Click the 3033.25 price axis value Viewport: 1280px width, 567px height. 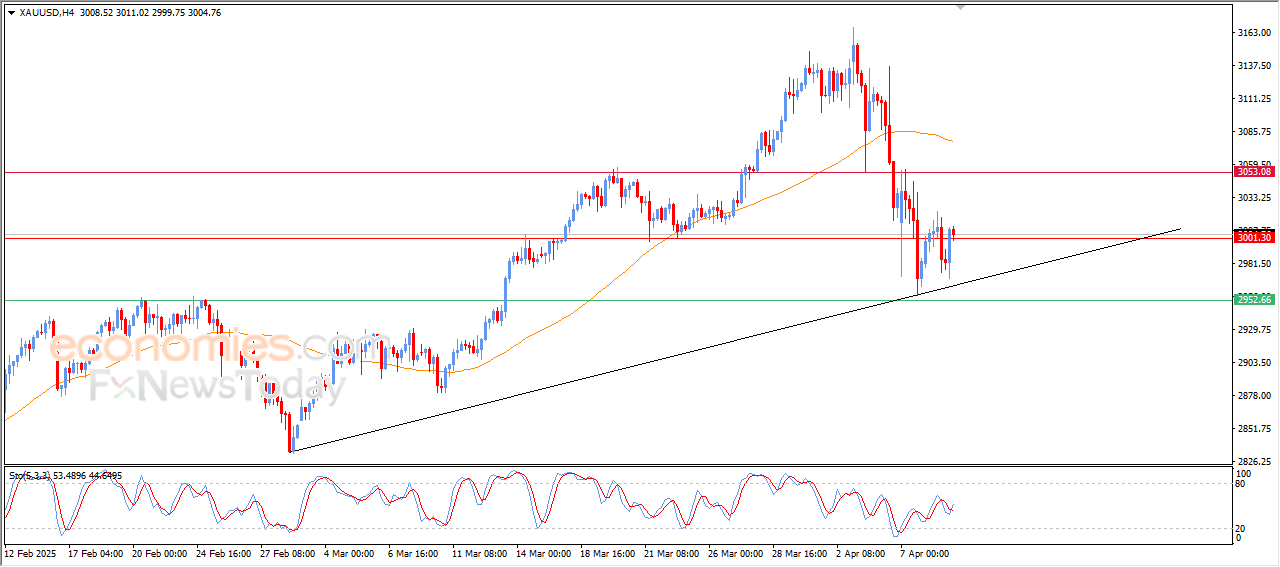[1254, 198]
